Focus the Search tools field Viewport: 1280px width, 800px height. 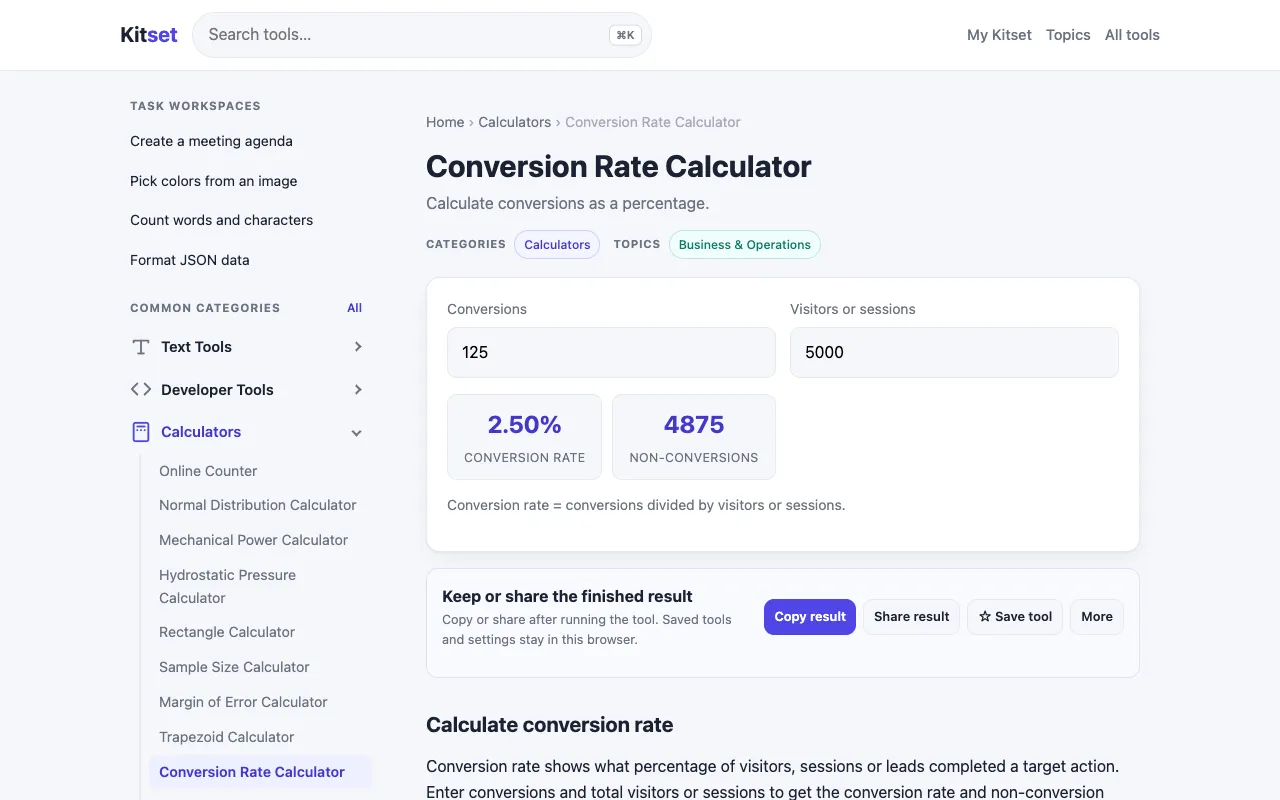point(422,35)
